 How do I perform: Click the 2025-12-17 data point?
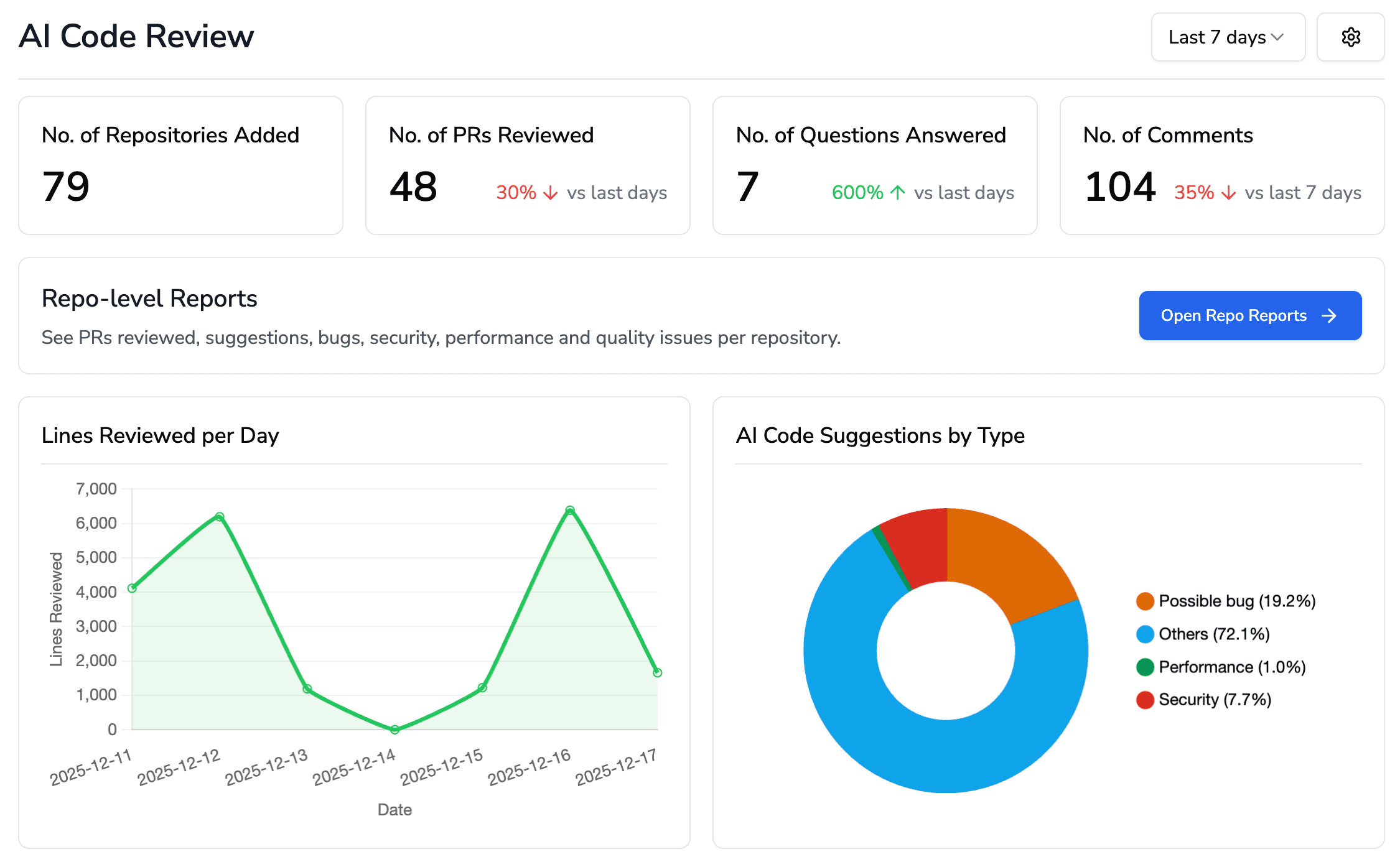pyautogui.click(x=657, y=672)
